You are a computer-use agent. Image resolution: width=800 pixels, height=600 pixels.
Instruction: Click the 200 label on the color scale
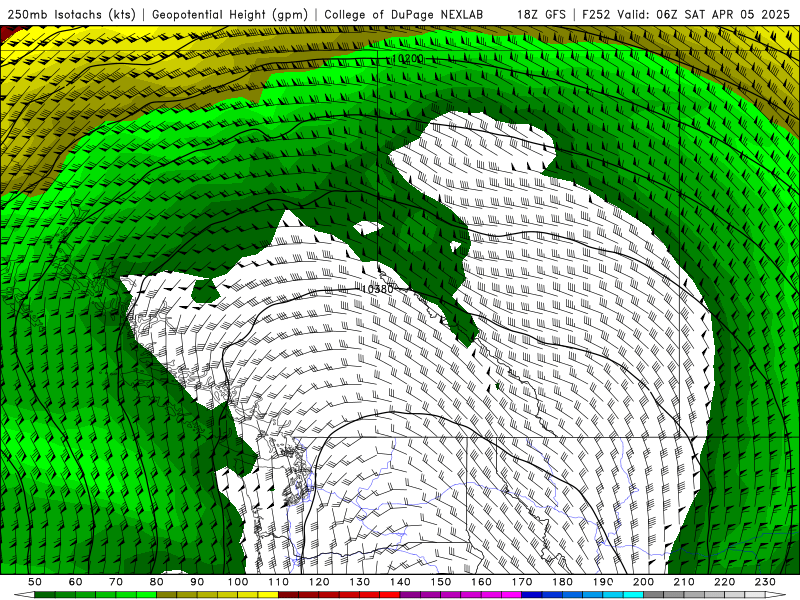click(643, 582)
